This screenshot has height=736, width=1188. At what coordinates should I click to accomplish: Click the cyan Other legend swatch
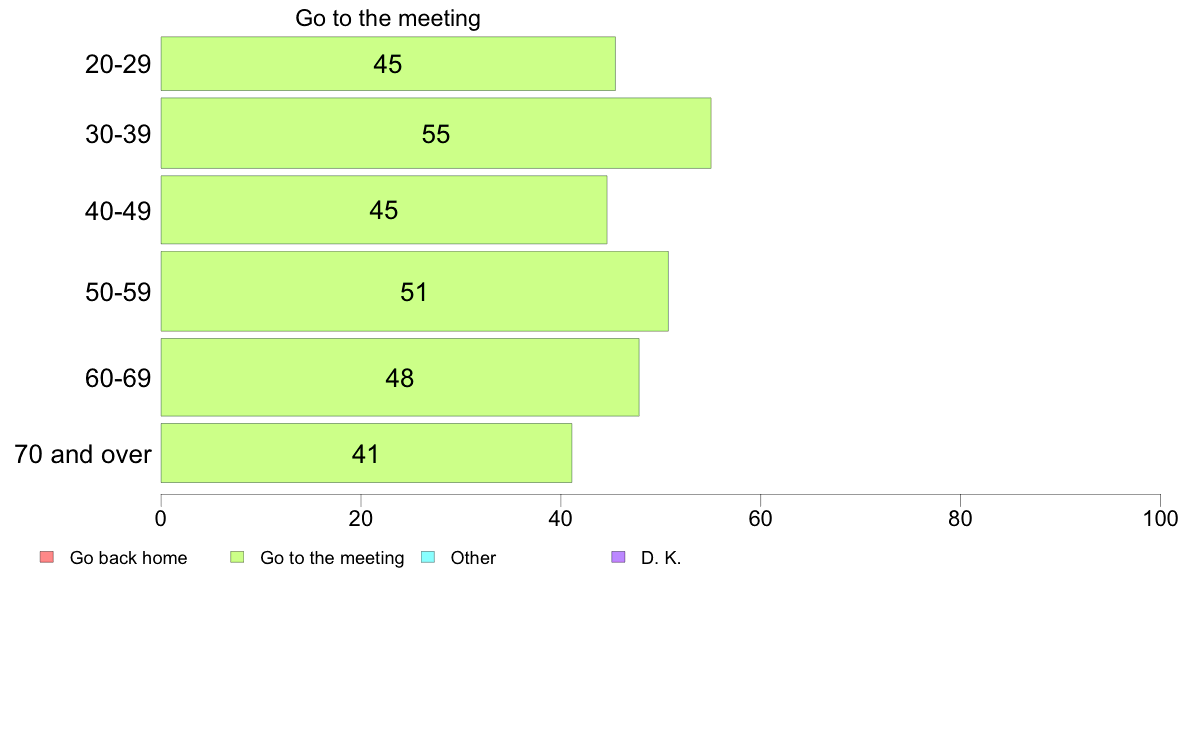tap(427, 557)
